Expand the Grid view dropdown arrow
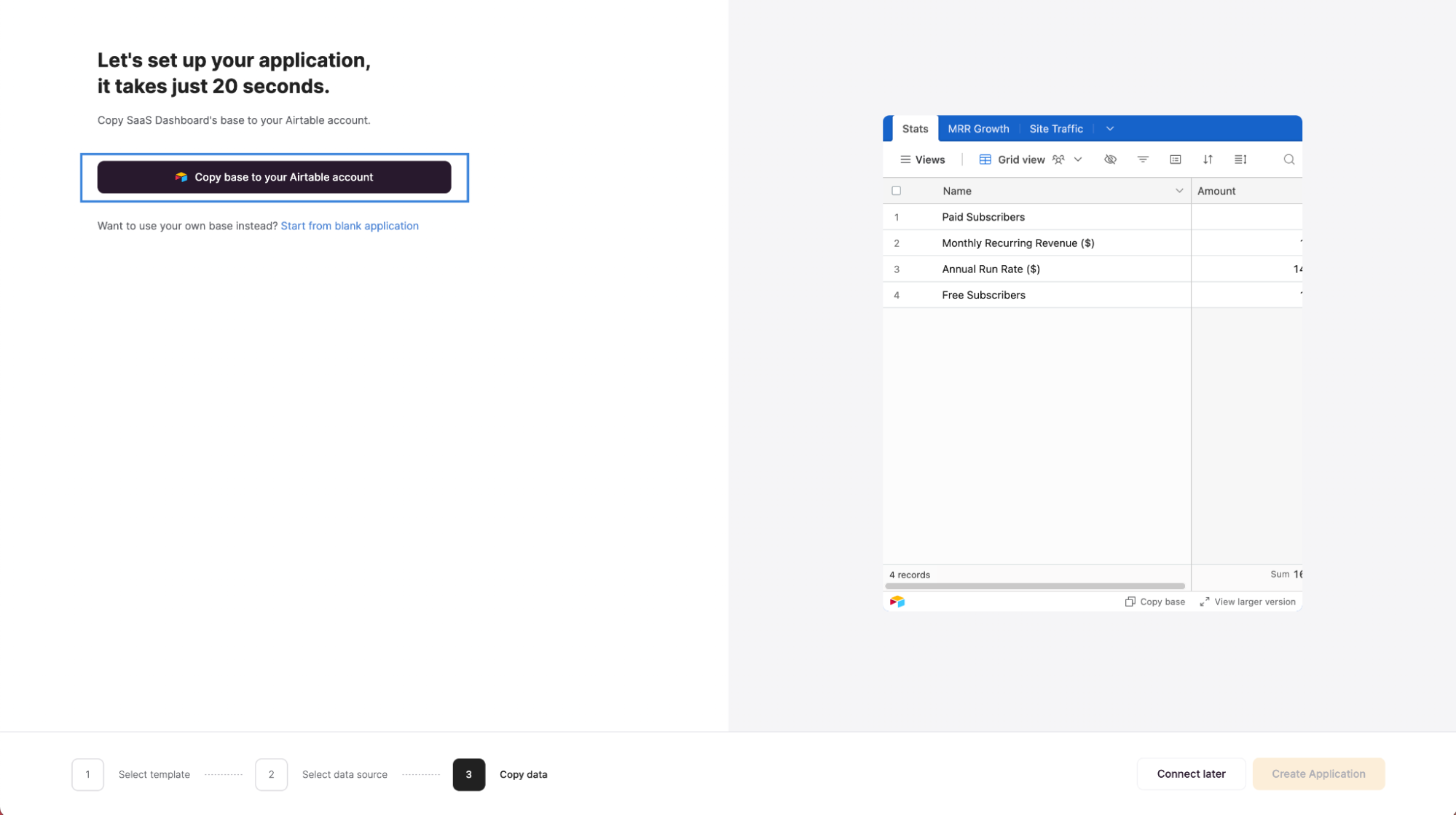 1079,159
